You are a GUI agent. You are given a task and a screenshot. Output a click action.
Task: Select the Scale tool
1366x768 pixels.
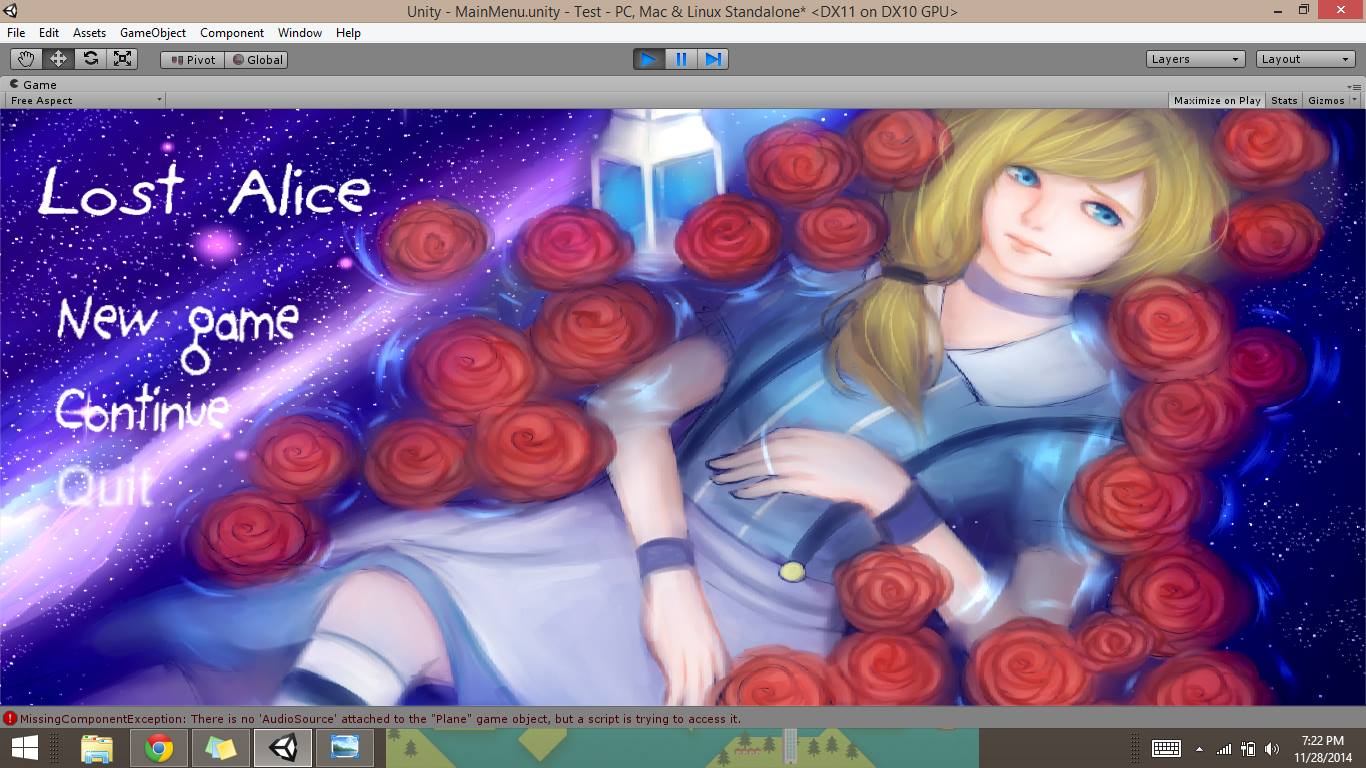[x=122, y=59]
